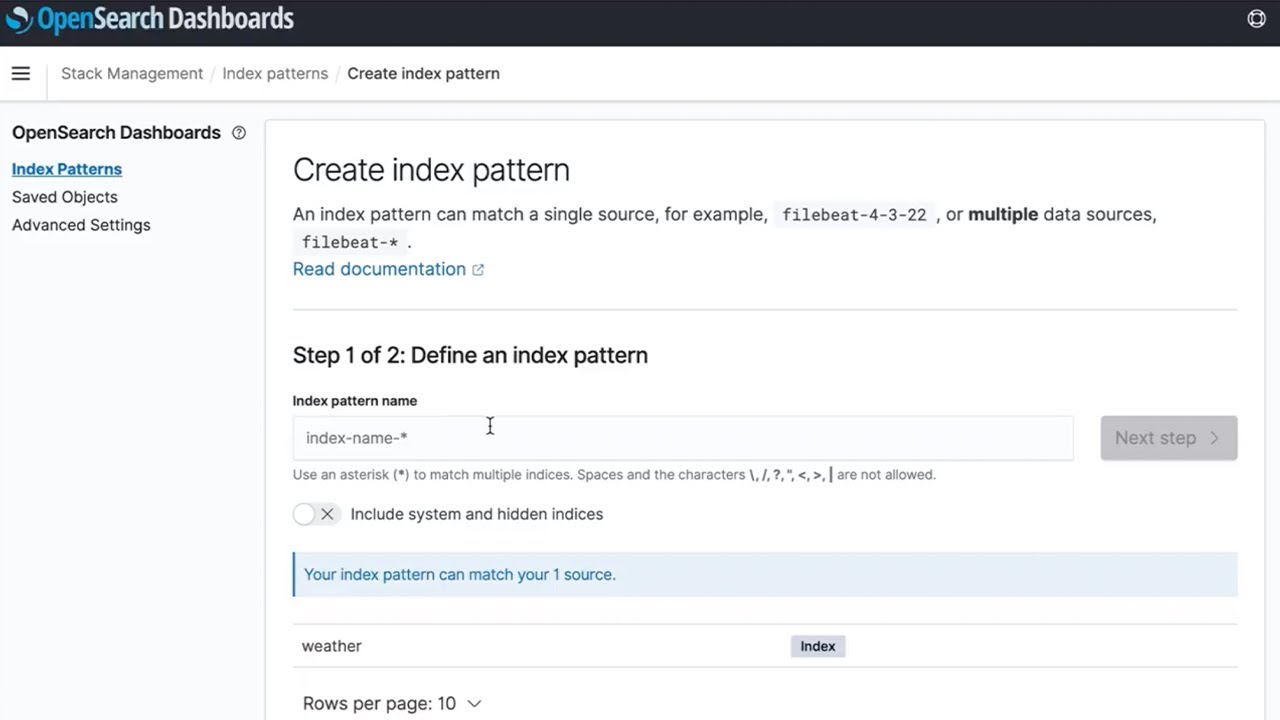Click the help icon beside OpenSearch Dashboards
1280x720 pixels.
239,133
